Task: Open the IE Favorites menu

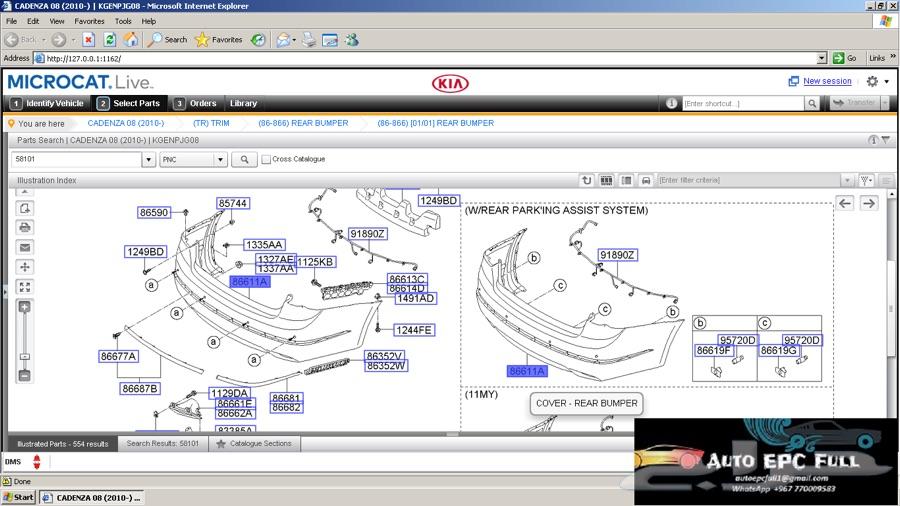Action: pyautogui.click(x=90, y=21)
